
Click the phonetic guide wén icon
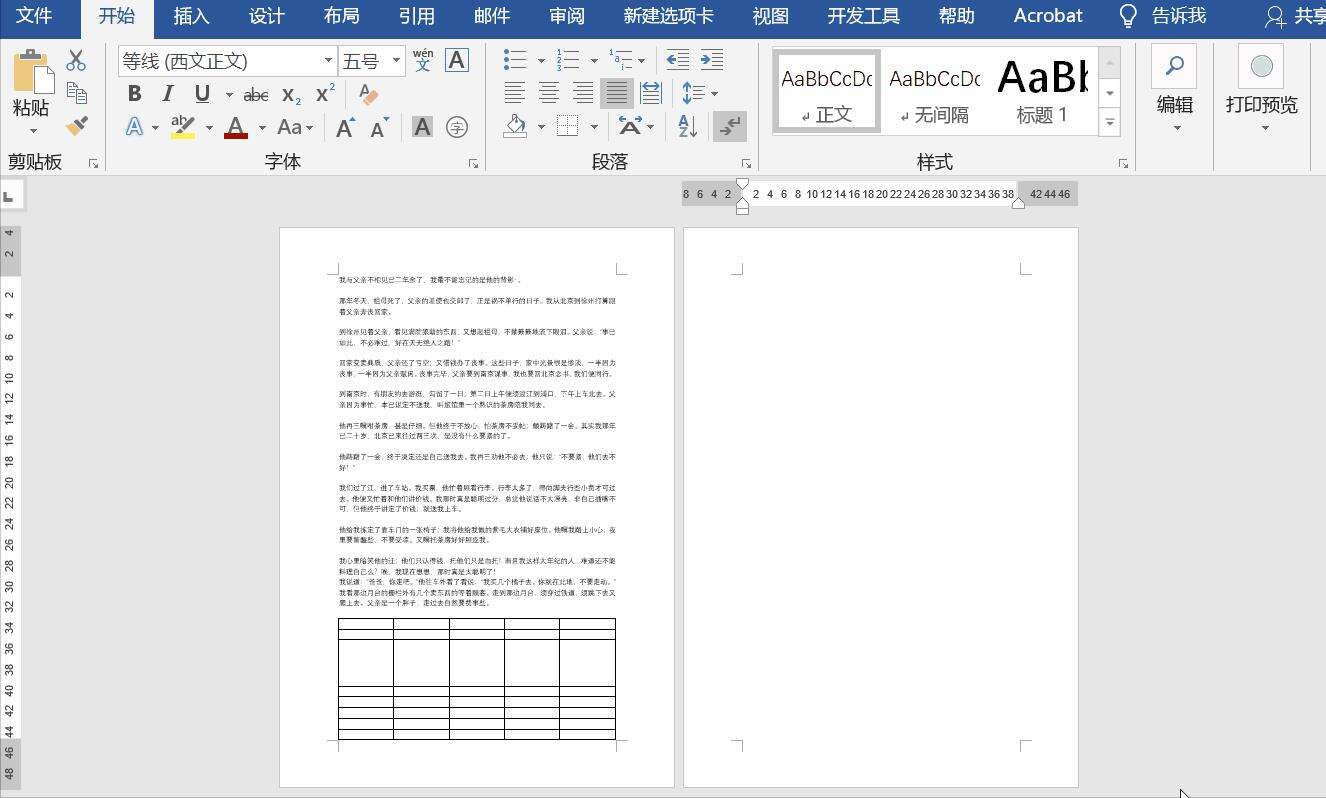point(423,60)
